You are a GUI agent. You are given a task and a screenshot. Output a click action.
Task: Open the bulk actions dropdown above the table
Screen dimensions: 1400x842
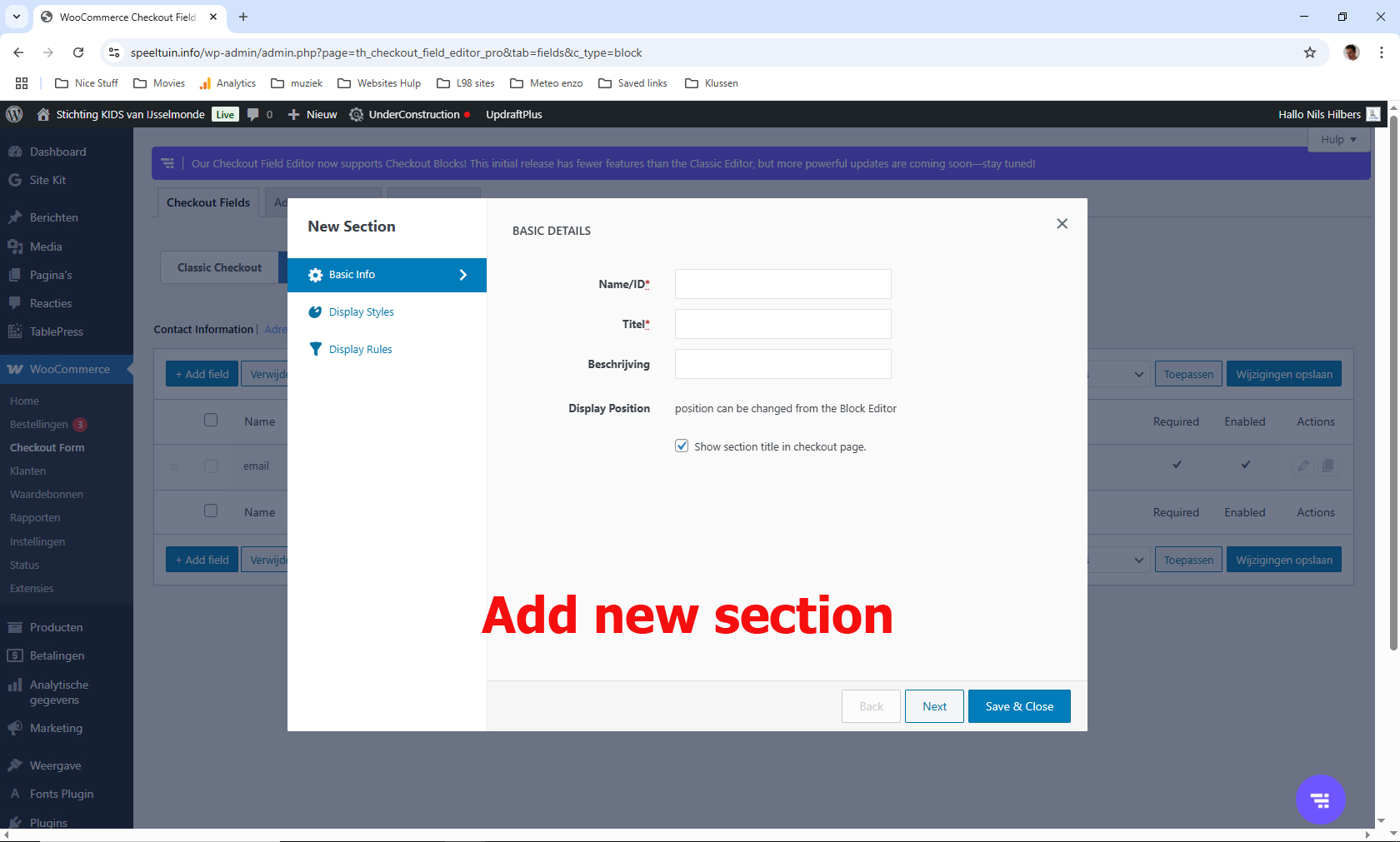(1118, 374)
